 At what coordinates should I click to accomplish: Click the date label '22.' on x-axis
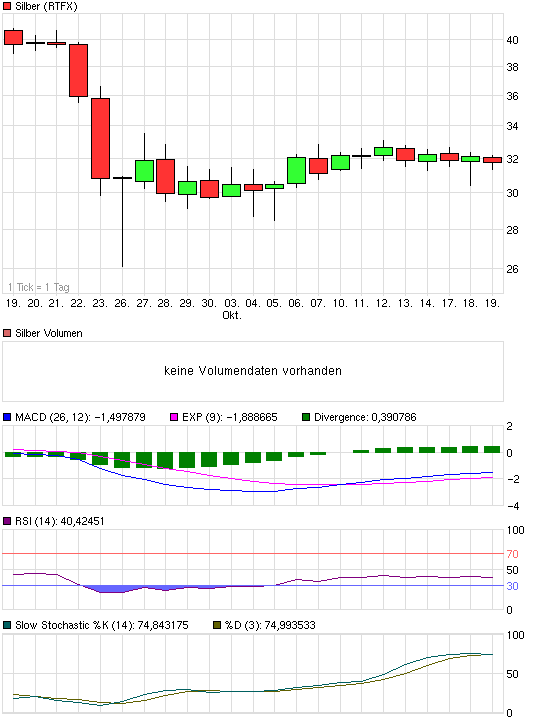pos(78,303)
